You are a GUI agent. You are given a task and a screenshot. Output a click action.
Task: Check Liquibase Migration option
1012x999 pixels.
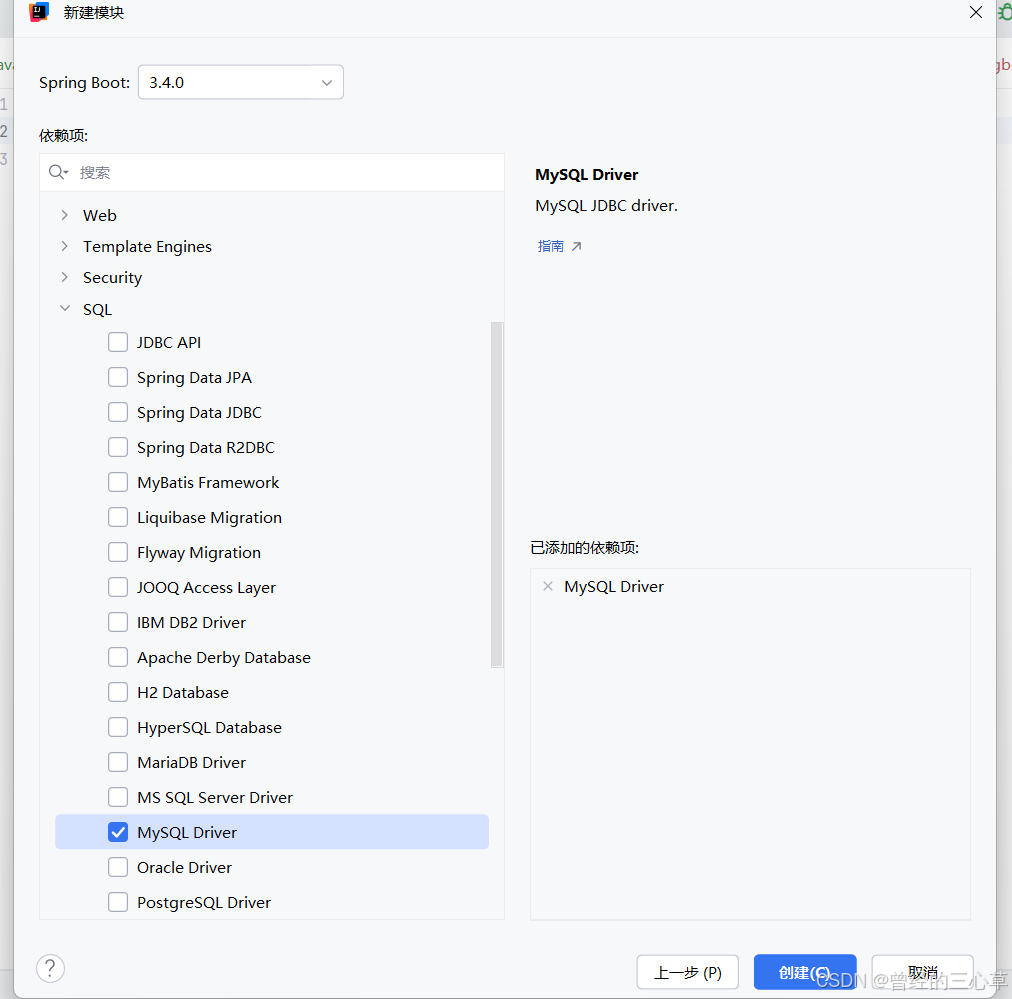[118, 517]
